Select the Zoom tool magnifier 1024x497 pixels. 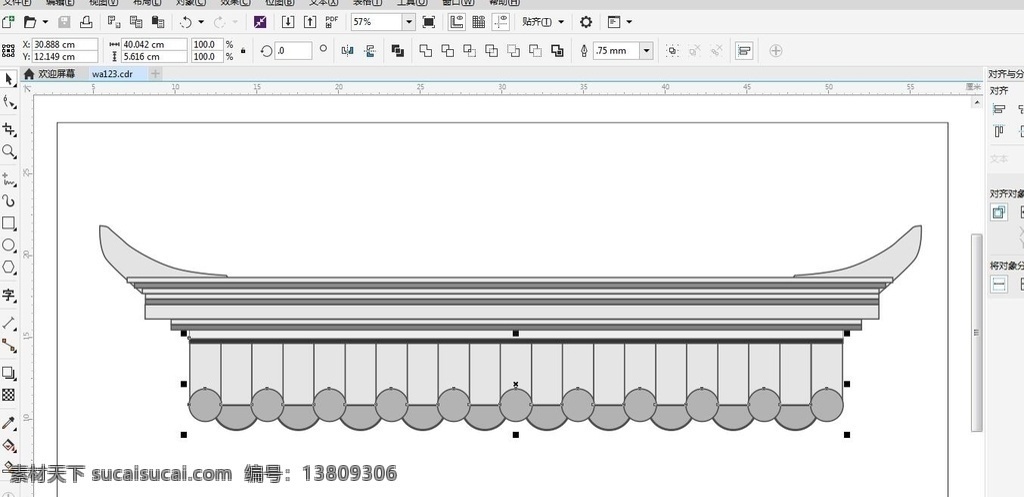click(8, 152)
